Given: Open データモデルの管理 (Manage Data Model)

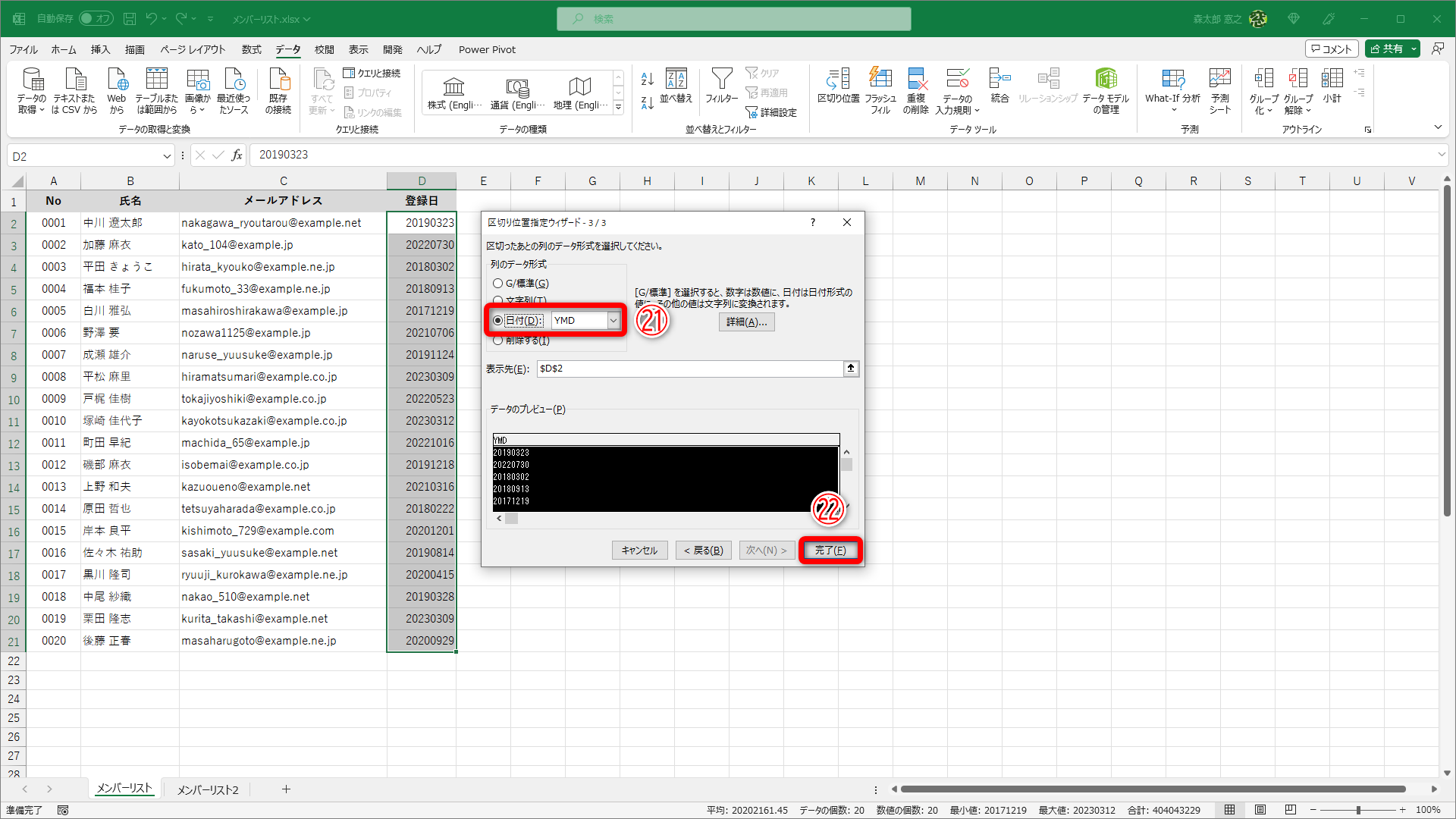Looking at the screenshot, I should (1106, 90).
